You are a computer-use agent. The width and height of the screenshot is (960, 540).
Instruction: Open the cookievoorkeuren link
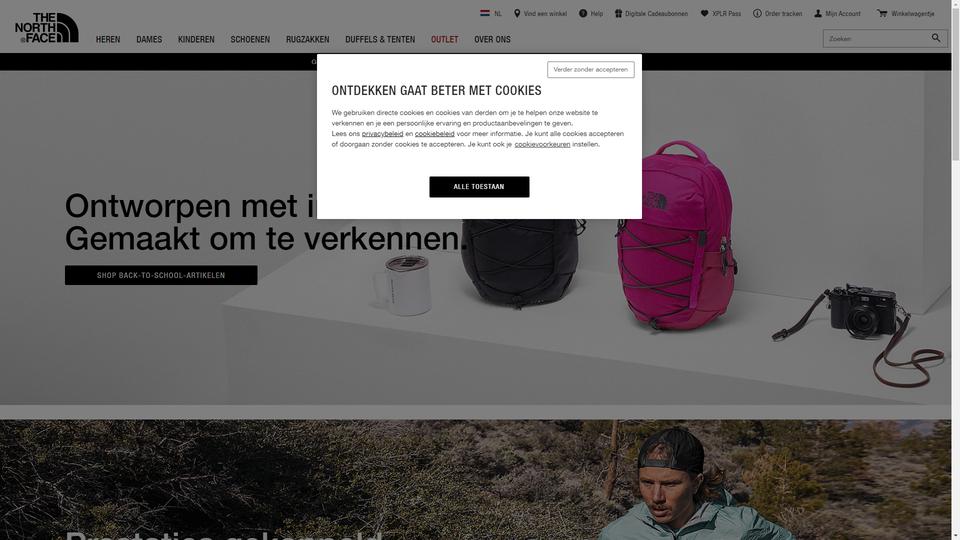[x=542, y=144]
